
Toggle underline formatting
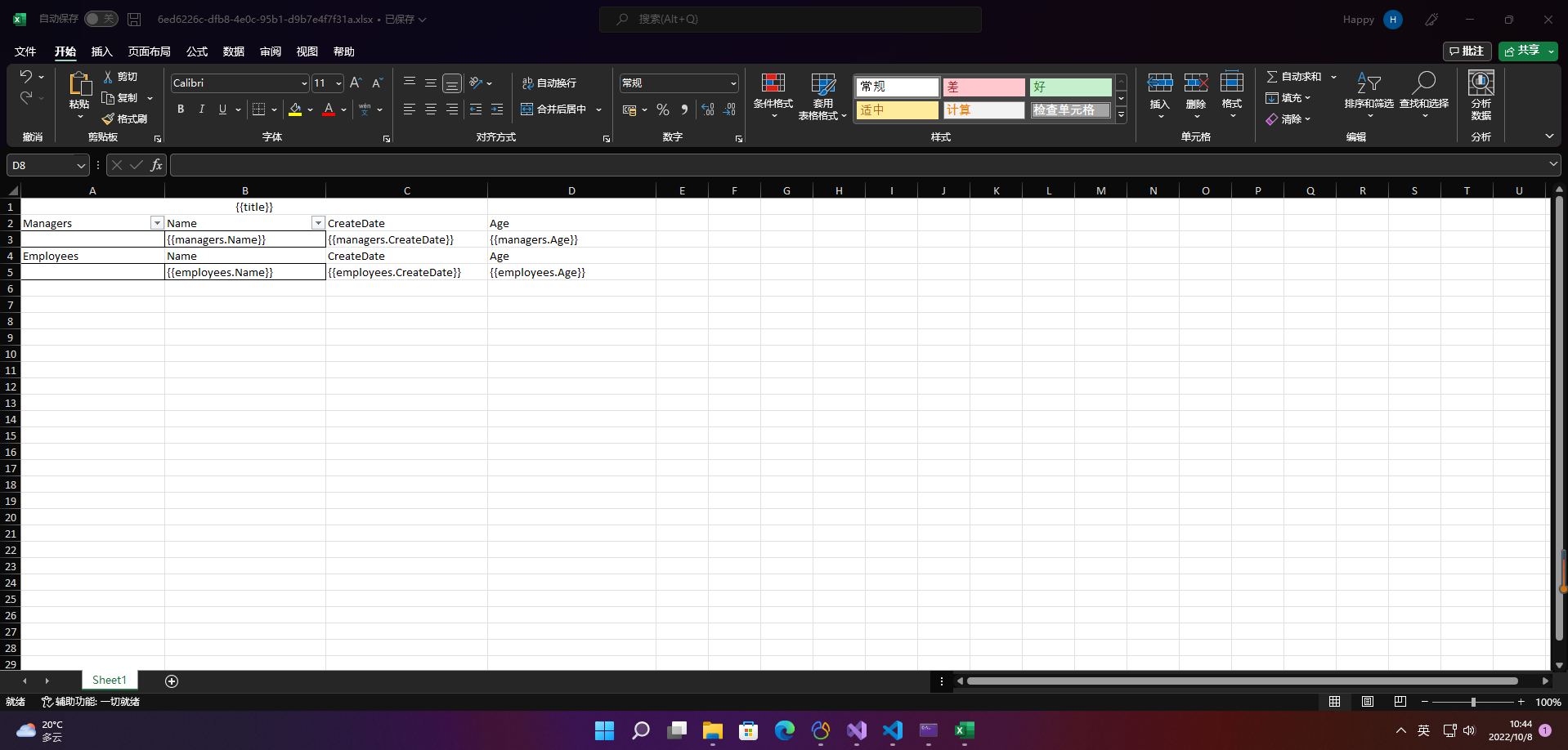point(222,109)
